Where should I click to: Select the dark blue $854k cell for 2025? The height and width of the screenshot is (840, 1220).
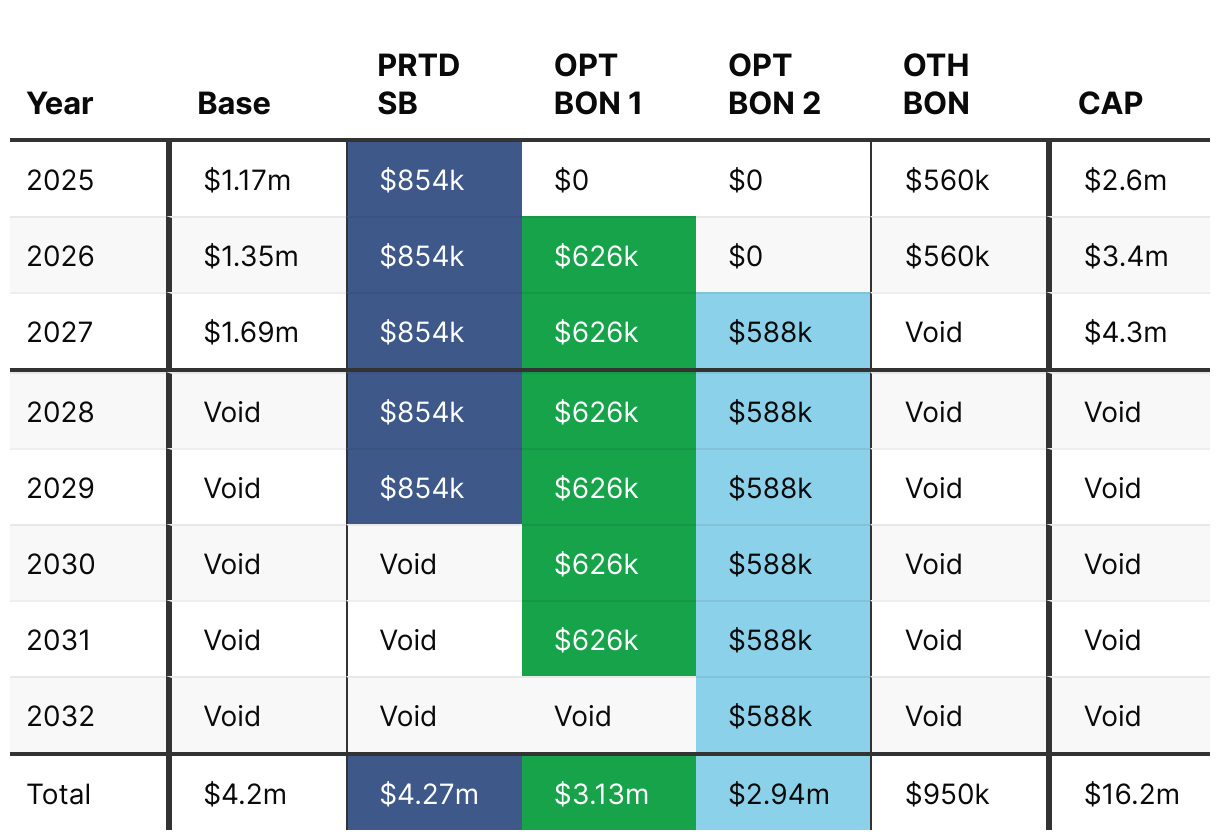coord(434,180)
